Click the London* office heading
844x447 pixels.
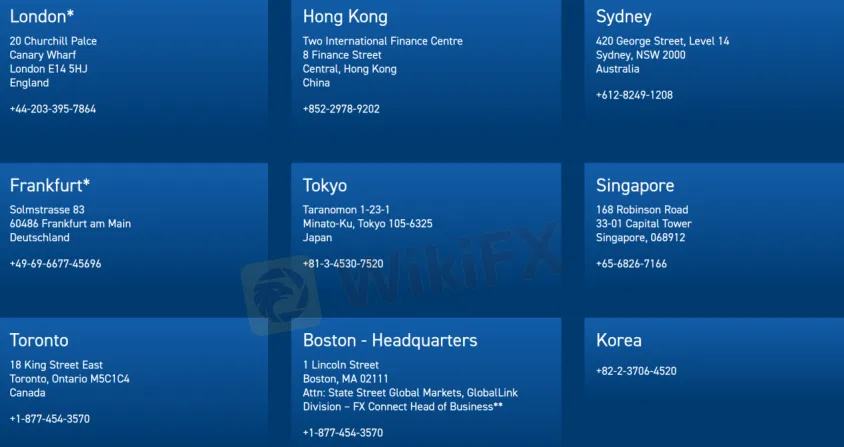42,17
